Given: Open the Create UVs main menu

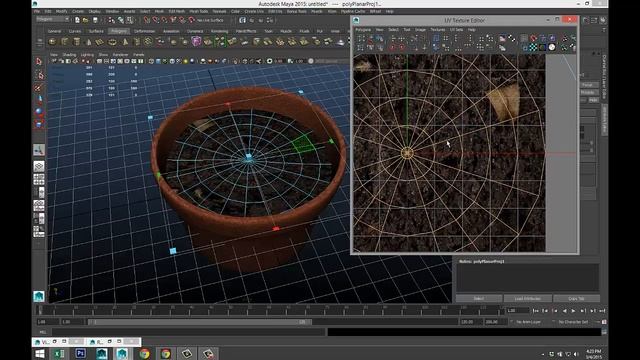Looking at the screenshot, I should pyautogui.click(x=254, y=11).
